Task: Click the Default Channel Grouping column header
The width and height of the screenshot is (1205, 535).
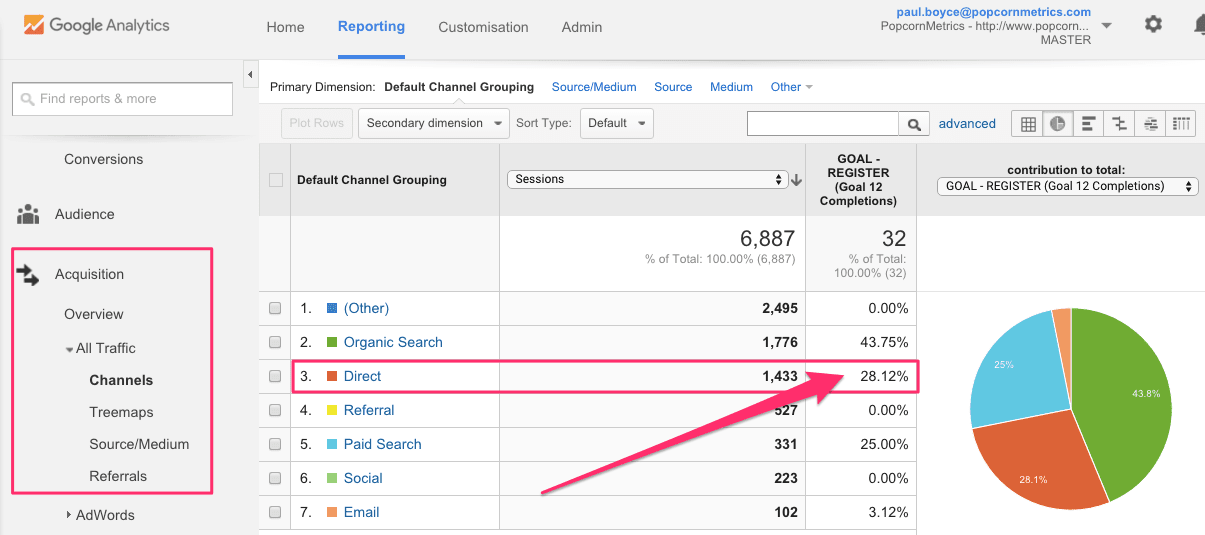Action: click(x=372, y=180)
